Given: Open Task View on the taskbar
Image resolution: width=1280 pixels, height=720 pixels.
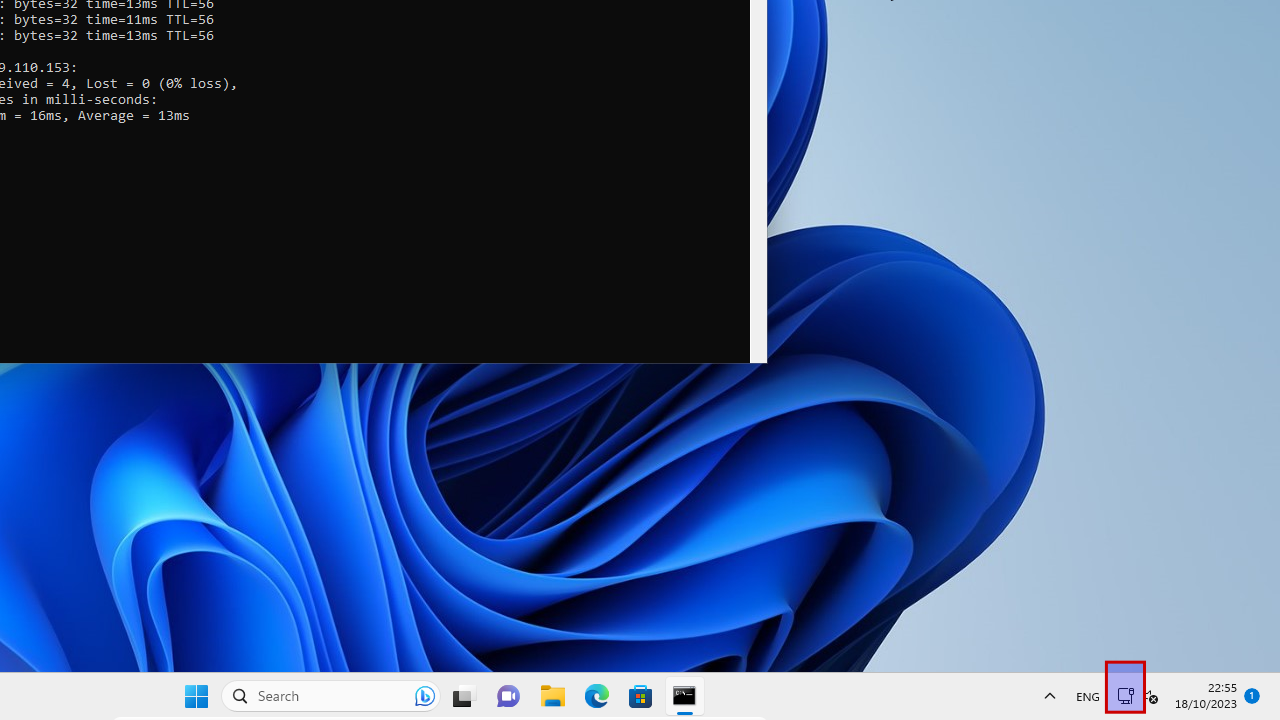Looking at the screenshot, I should [x=463, y=696].
